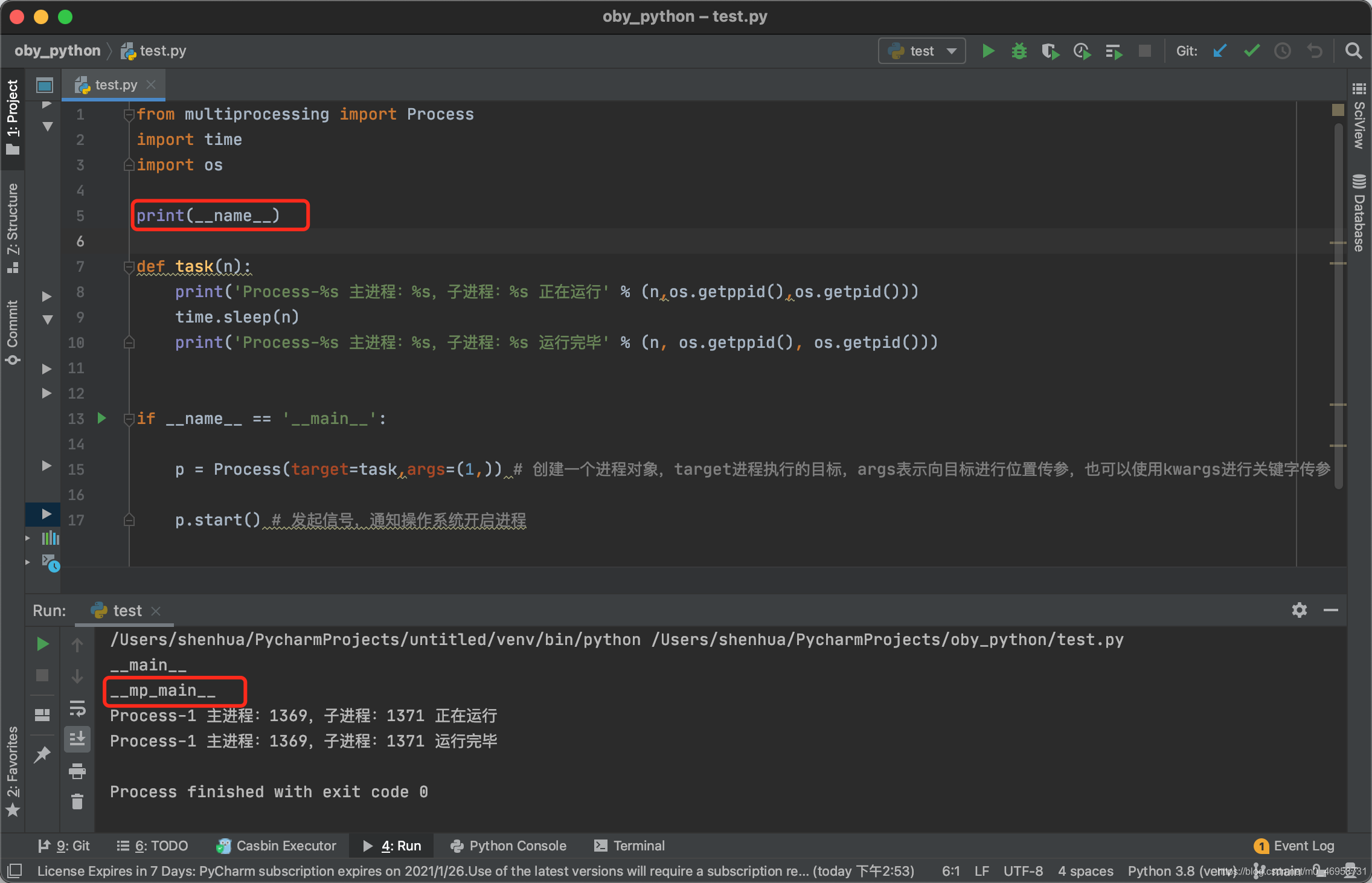
Task: Show Git history clock icon
Action: [x=1283, y=51]
